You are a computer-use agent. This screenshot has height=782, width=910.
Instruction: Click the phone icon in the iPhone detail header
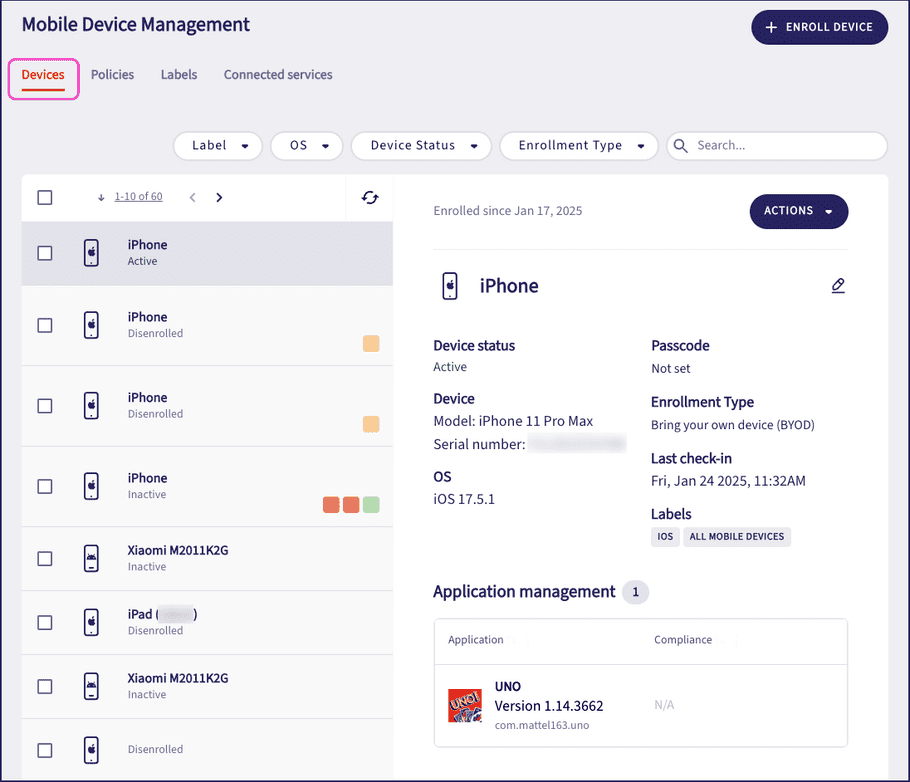tap(450, 286)
